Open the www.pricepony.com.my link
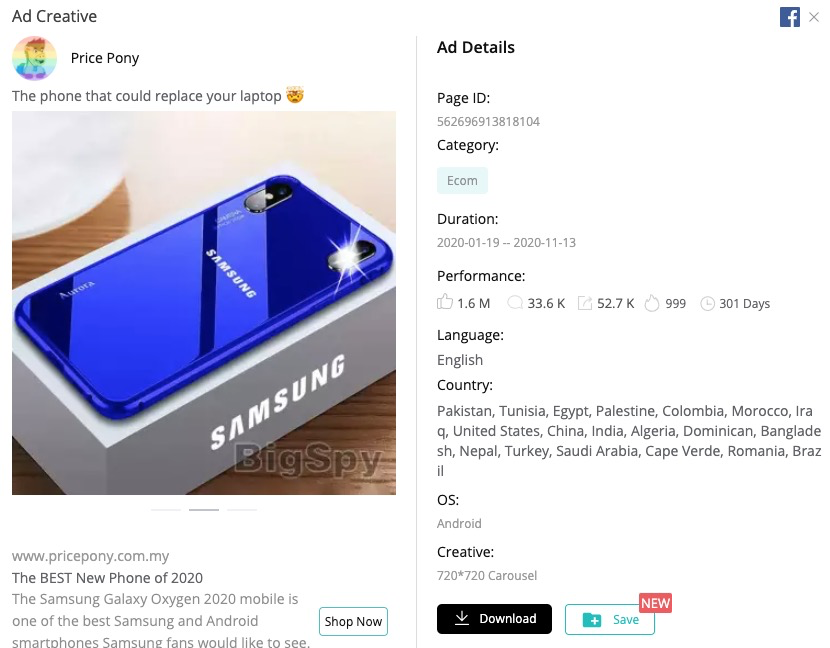 tap(91, 556)
